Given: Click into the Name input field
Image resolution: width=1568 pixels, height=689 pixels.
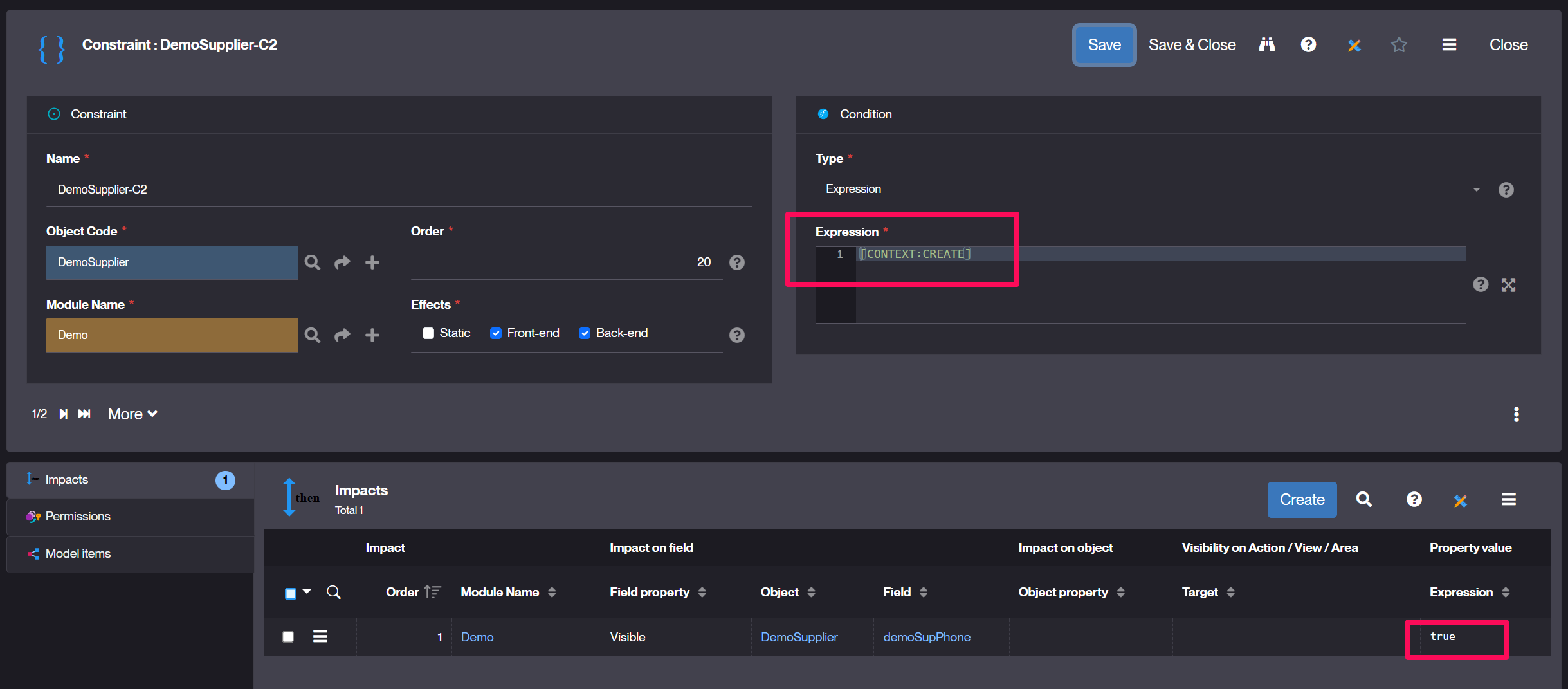Looking at the screenshot, I should click(x=399, y=190).
